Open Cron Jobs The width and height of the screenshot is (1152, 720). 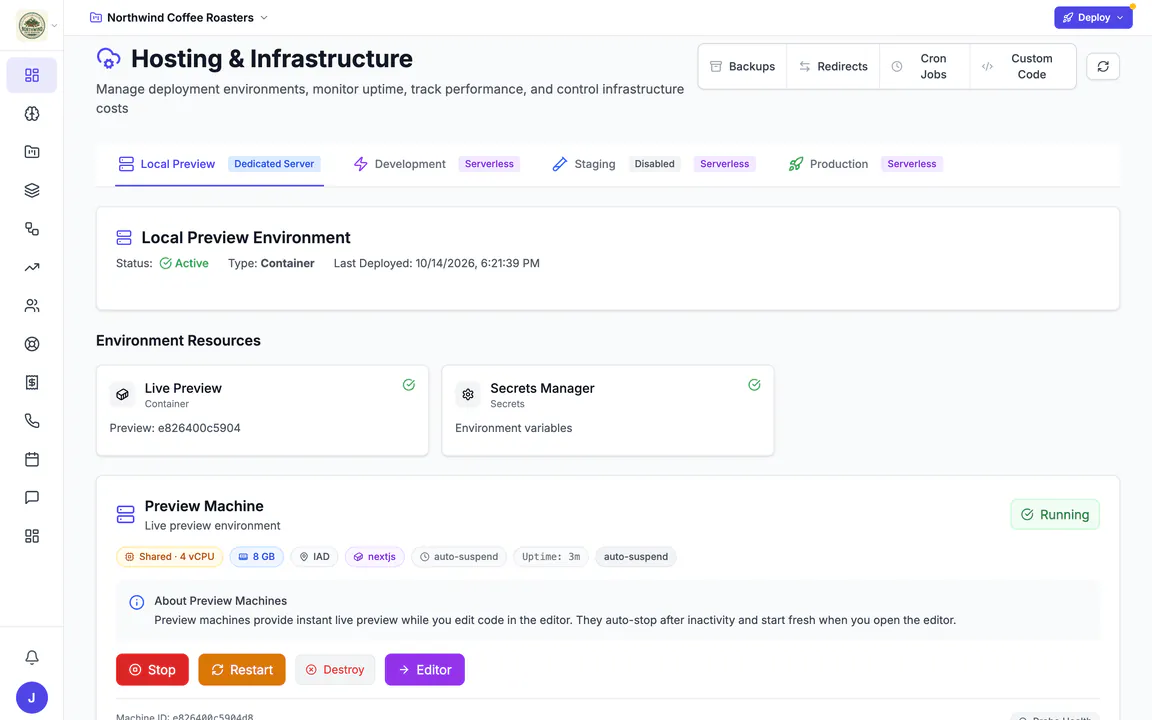[x=924, y=66]
